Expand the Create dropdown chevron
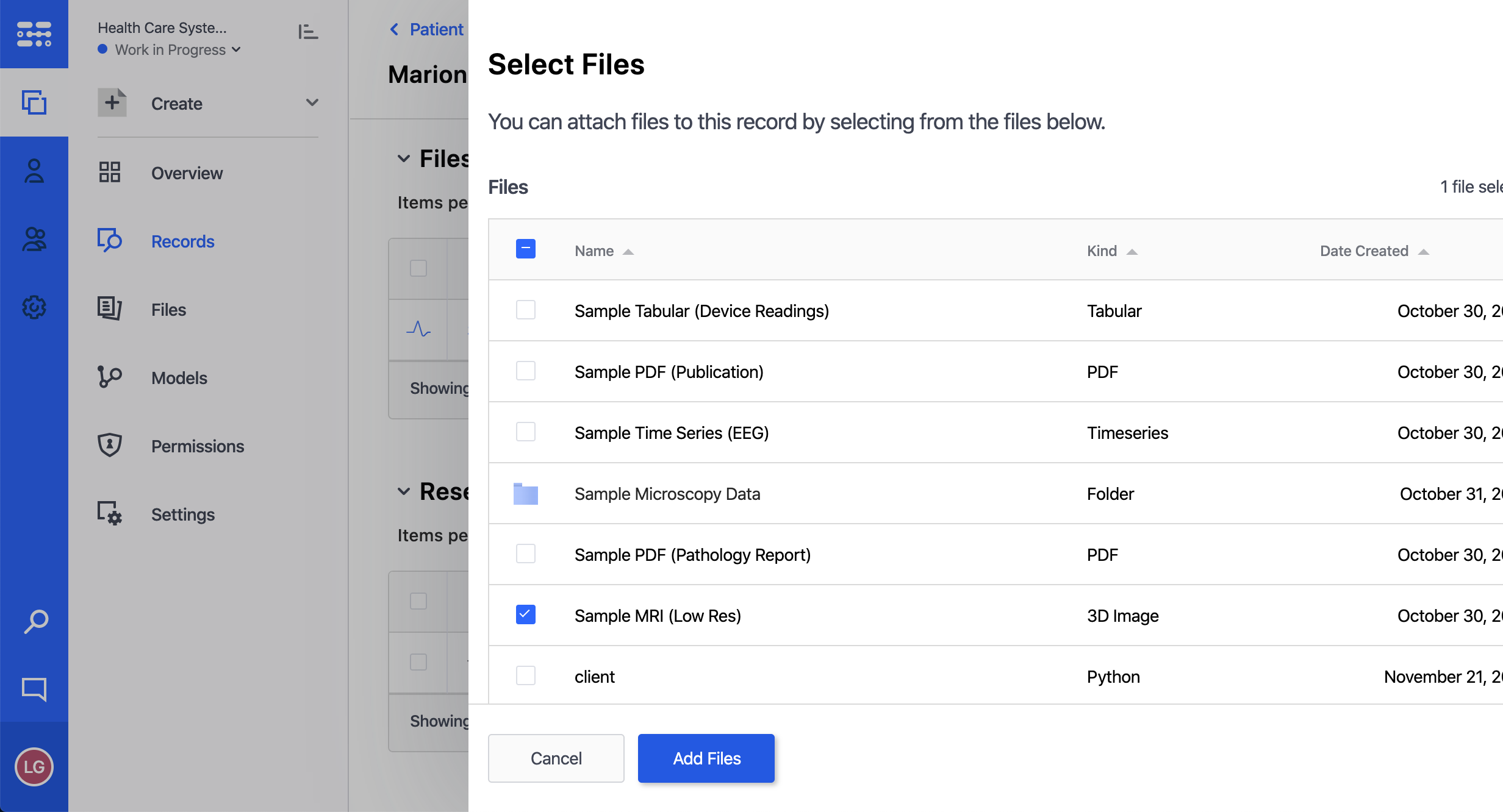Screen dimensions: 1503x812 click(312, 102)
